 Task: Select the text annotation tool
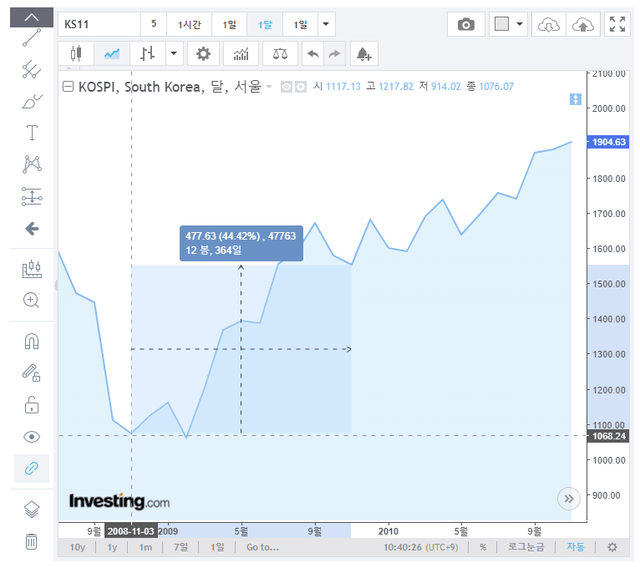[x=32, y=133]
